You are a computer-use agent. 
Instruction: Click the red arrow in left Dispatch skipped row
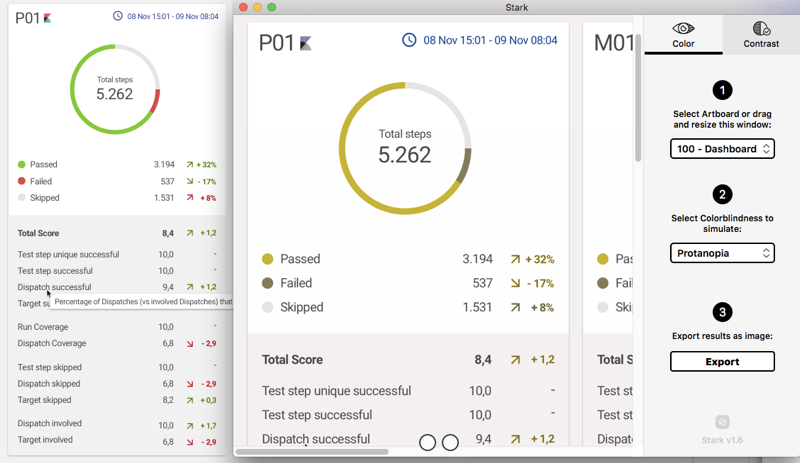tap(190, 384)
